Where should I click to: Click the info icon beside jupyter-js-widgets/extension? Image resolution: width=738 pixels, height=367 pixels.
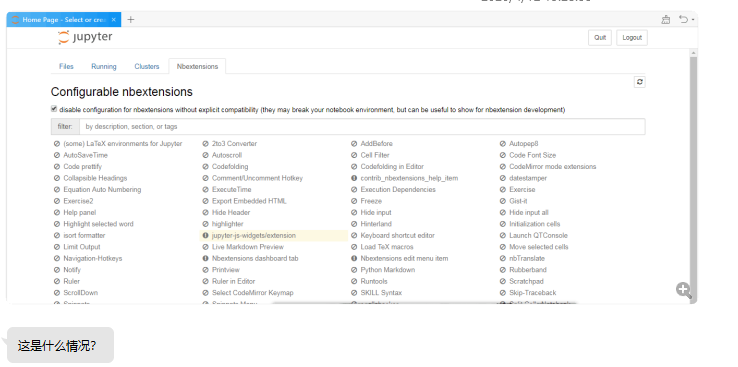pos(205,235)
